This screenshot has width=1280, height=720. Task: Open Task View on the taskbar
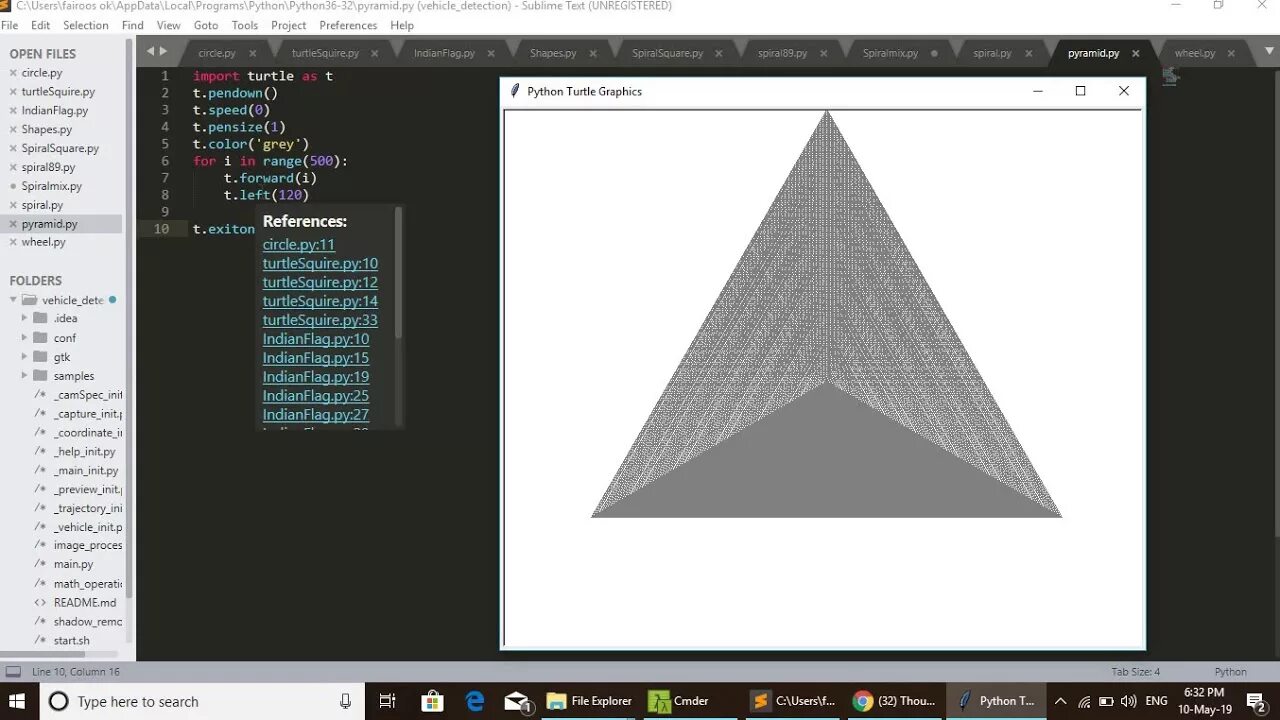click(x=388, y=701)
